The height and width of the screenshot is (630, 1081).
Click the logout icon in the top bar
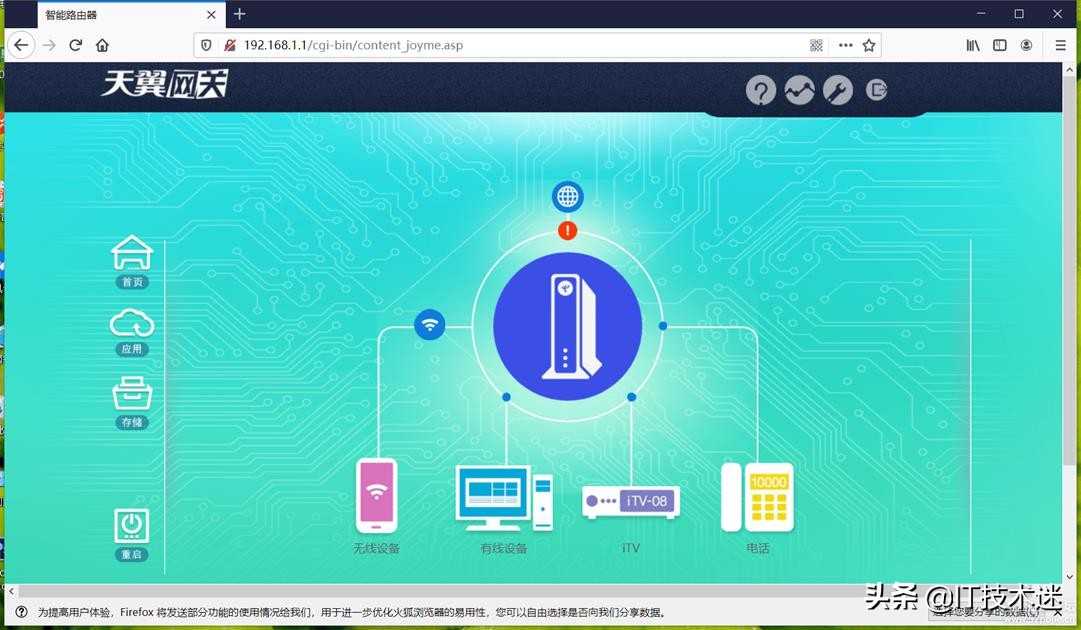877,90
